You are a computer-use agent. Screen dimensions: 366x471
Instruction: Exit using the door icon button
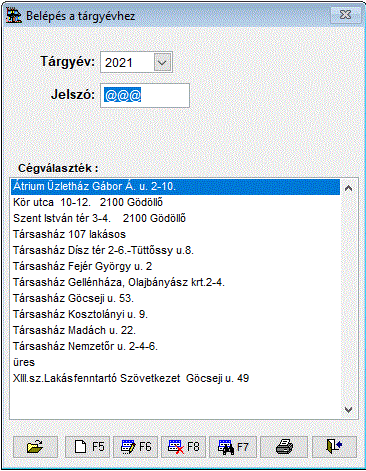334,446
